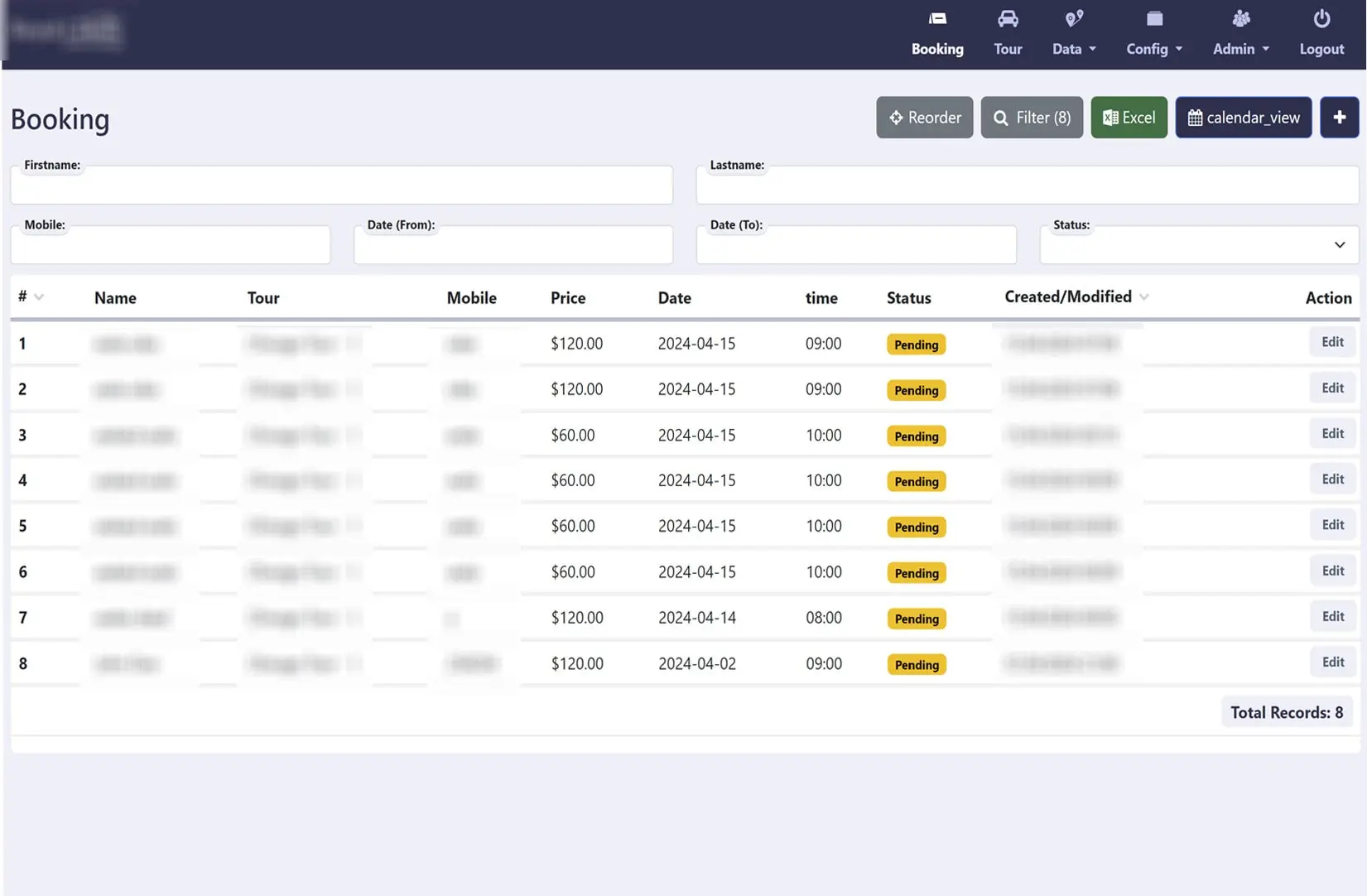Switch to calendar_view
Image resolution: width=1367 pixels, height=896 pixels.
[1243, 118]
